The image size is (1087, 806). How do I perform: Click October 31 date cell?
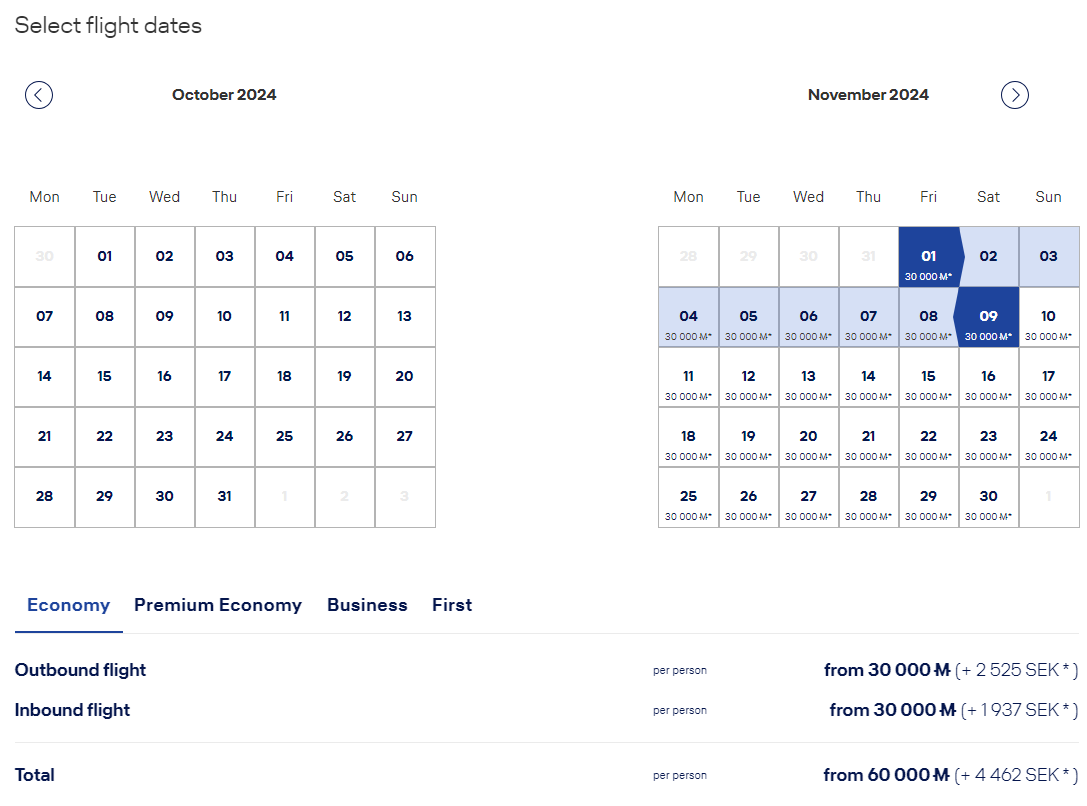(x=225, y=497)
